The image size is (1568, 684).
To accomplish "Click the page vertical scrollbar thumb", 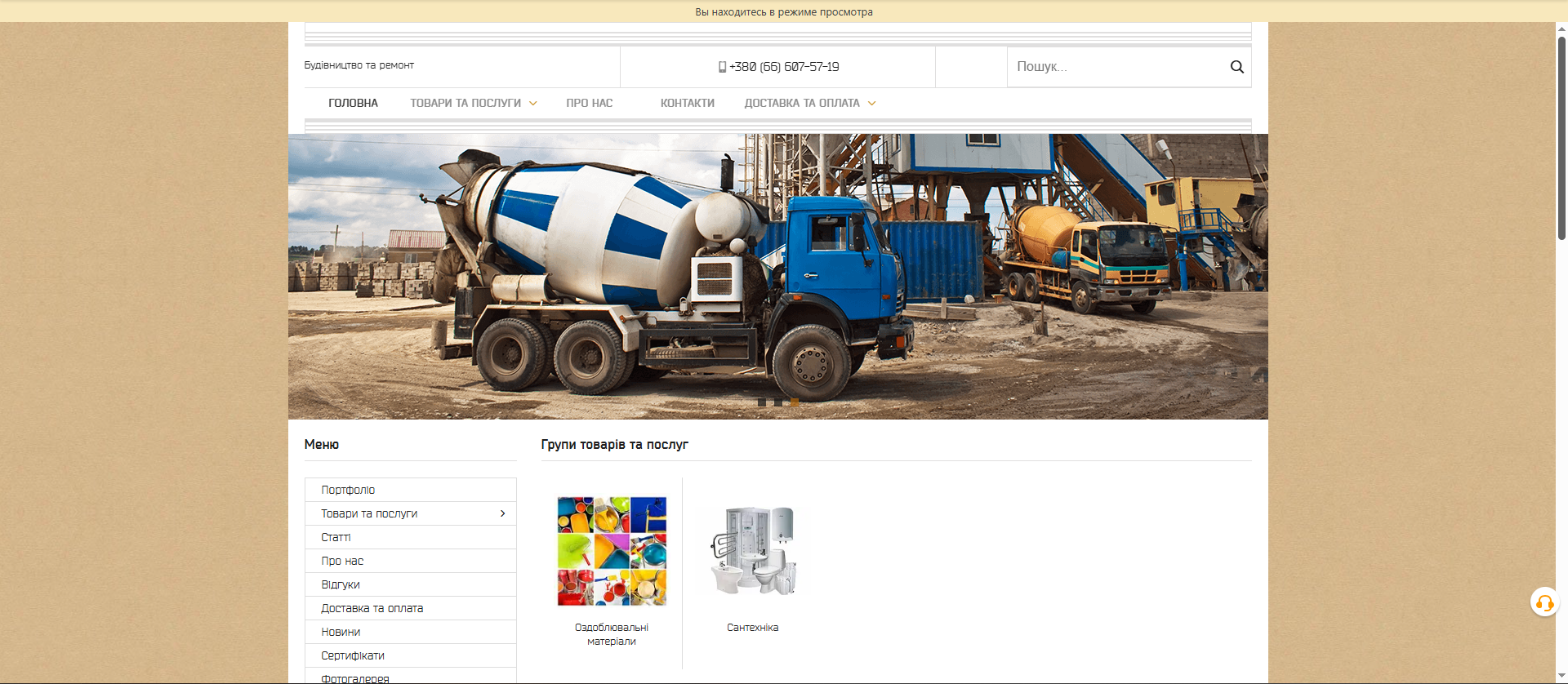I will coord(1561,139).
